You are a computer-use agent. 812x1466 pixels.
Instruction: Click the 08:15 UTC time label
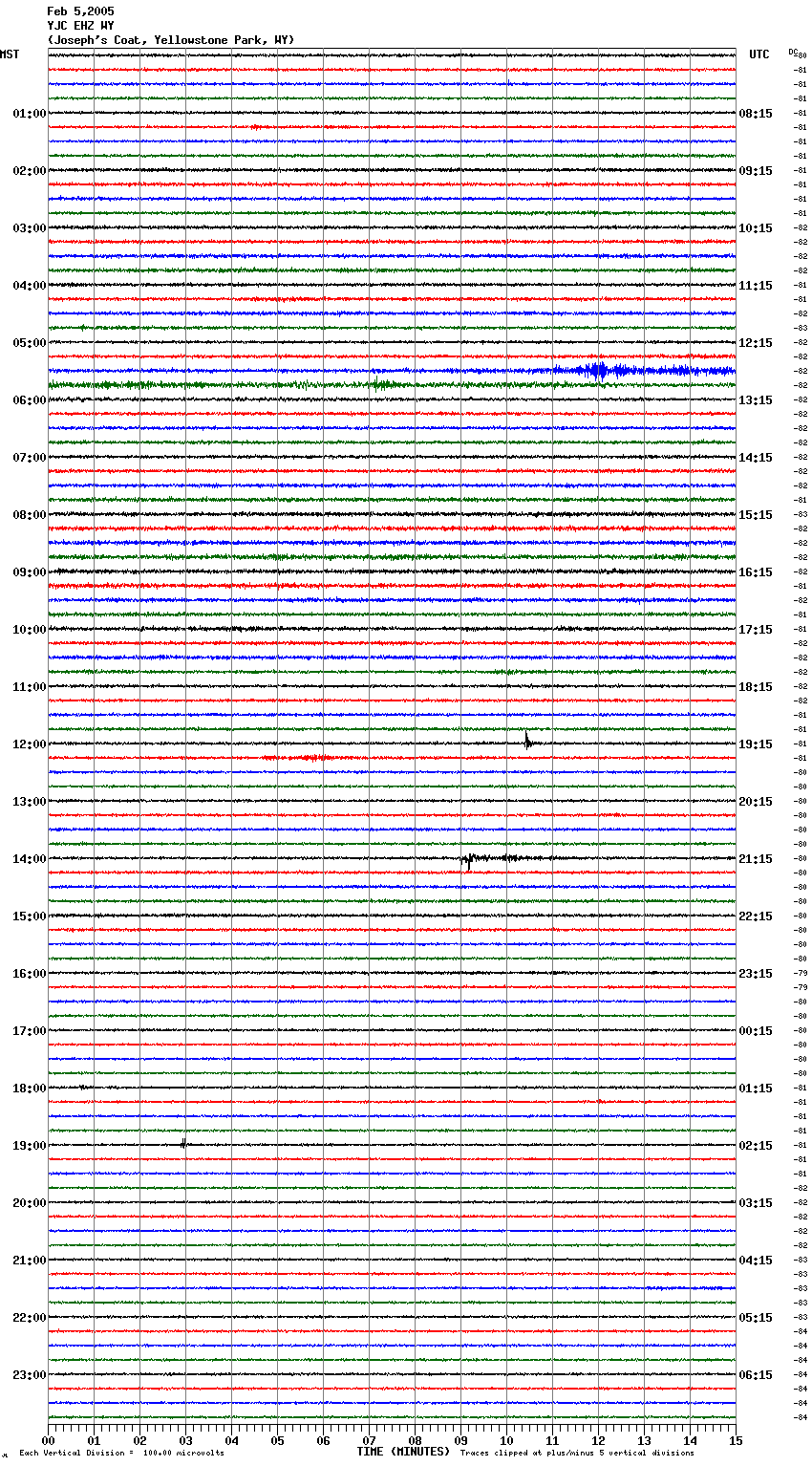point(756,114)
